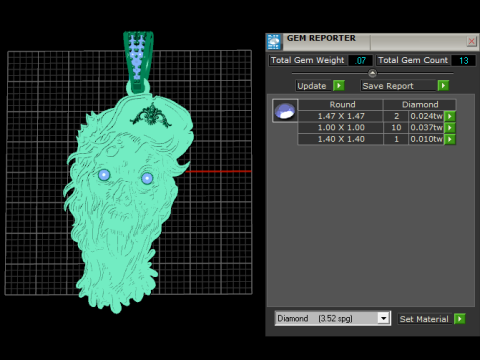Viewport: 480px width, 360px height.
Task: Select the 1.40 X 1.40 size cell
Action: 341,139
